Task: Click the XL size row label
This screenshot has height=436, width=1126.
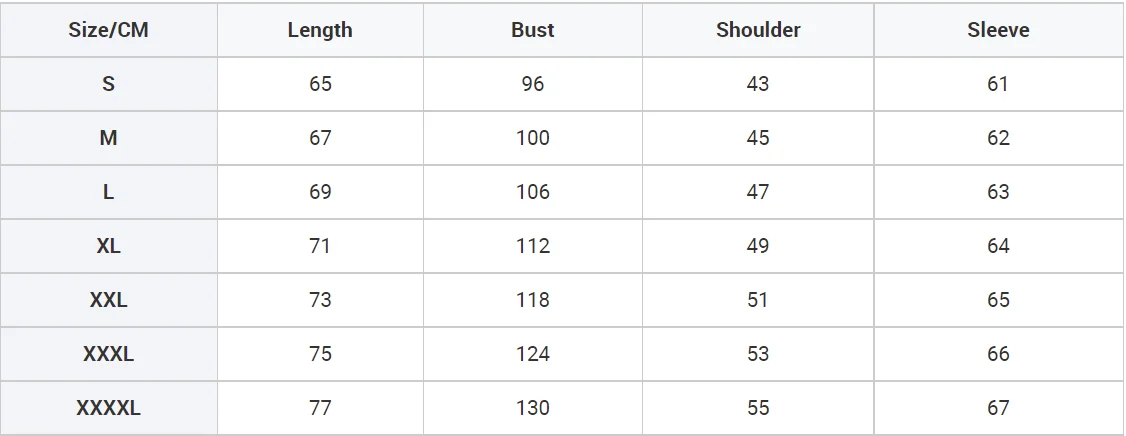Action: [108, 246]
